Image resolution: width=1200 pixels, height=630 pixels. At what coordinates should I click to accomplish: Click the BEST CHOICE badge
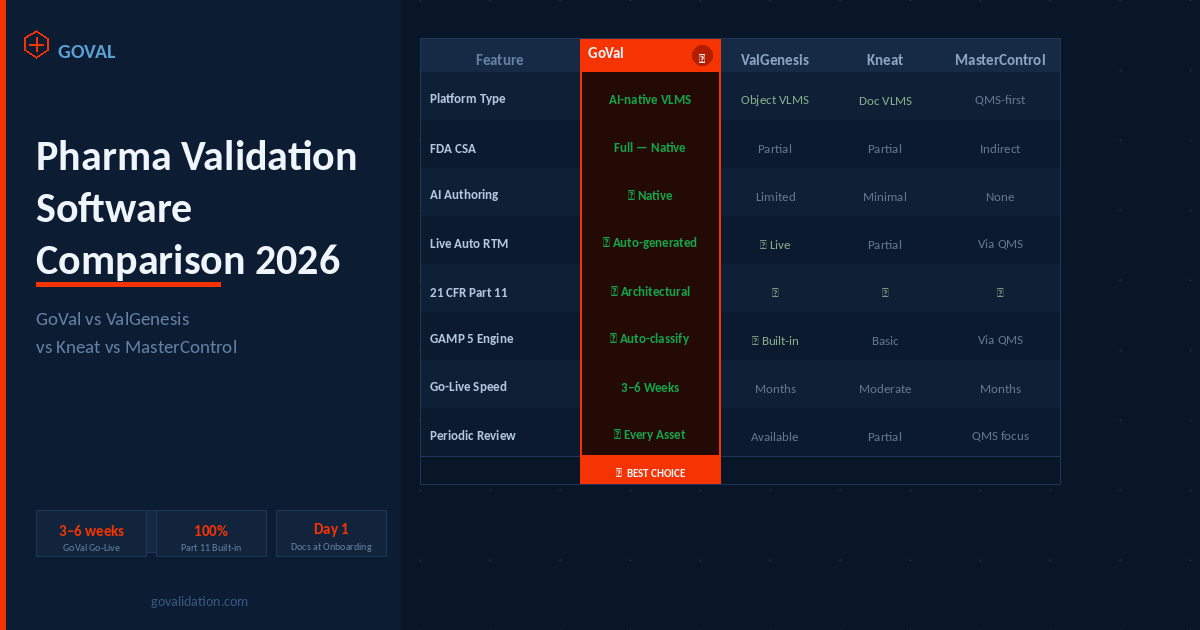click(650, 471)
